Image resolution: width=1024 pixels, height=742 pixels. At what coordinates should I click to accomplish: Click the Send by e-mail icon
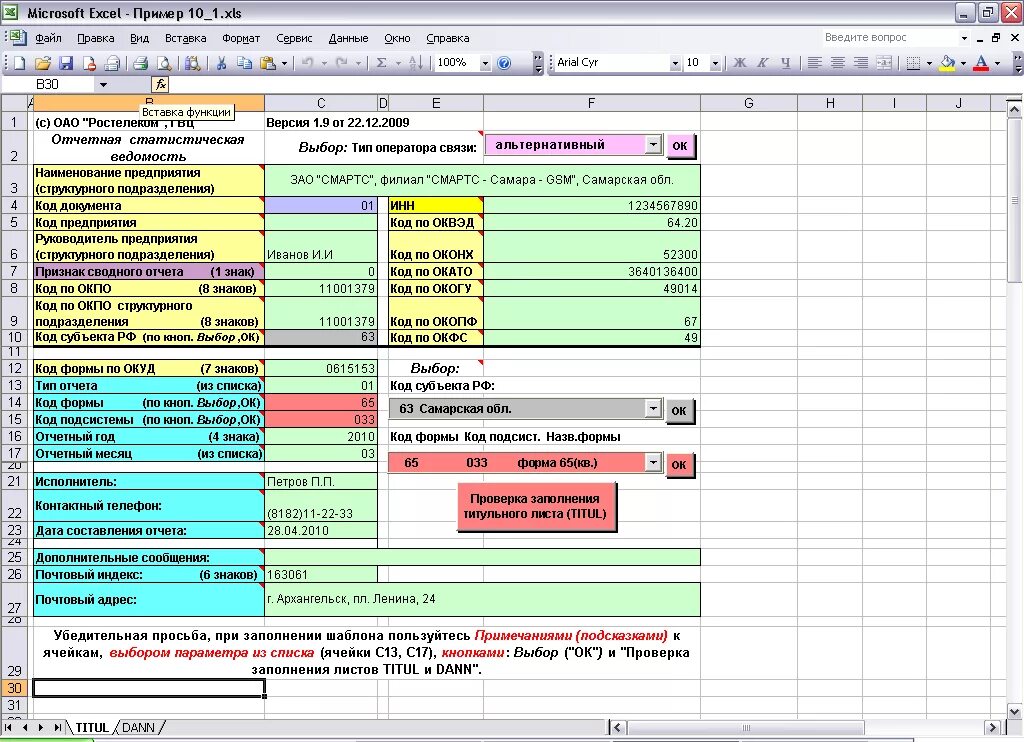[112, 63]
